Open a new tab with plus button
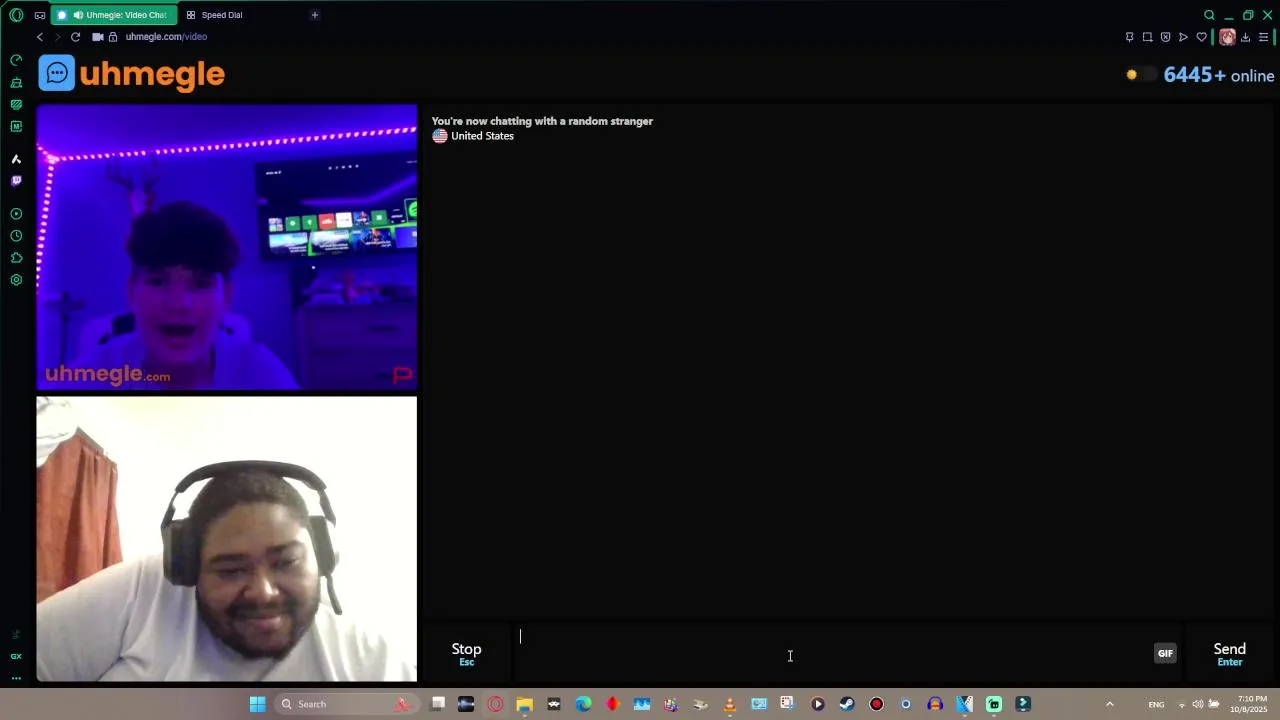1280x720 pixels. point(314,15)
